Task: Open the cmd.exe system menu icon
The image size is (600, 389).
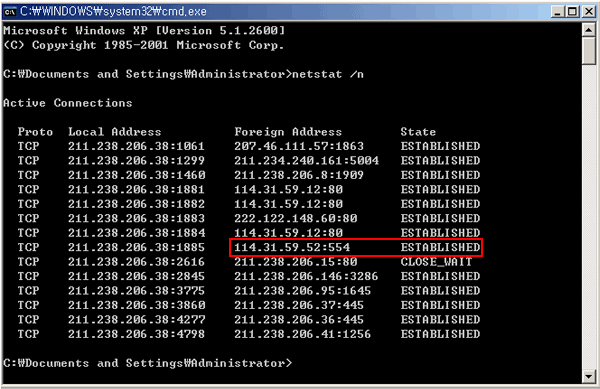Action: [x=10, y=11]
